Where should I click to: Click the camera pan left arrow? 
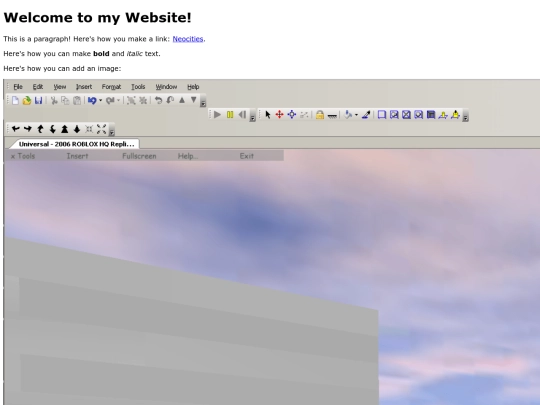(x=15, y=129)
